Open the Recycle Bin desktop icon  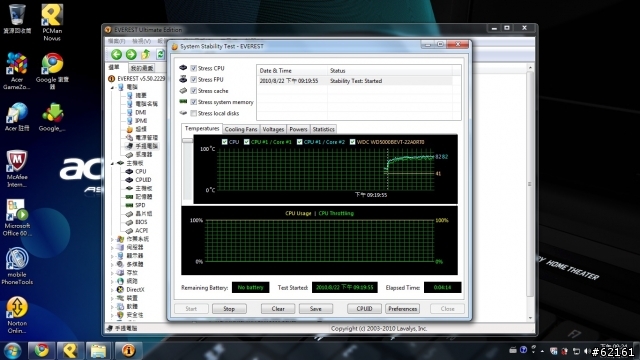coord(17,18)
